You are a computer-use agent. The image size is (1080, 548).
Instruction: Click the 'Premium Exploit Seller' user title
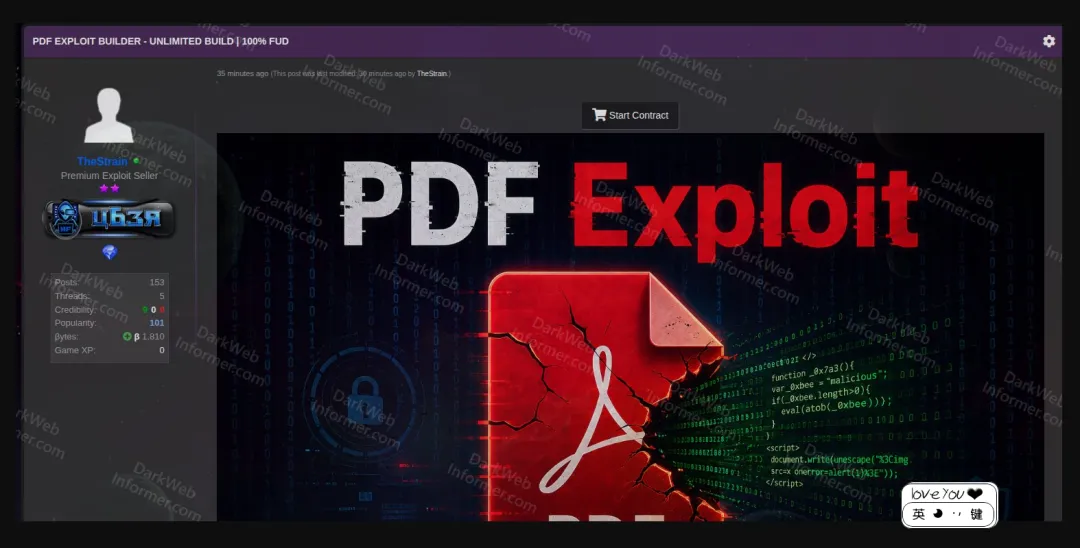coord(109,176)
